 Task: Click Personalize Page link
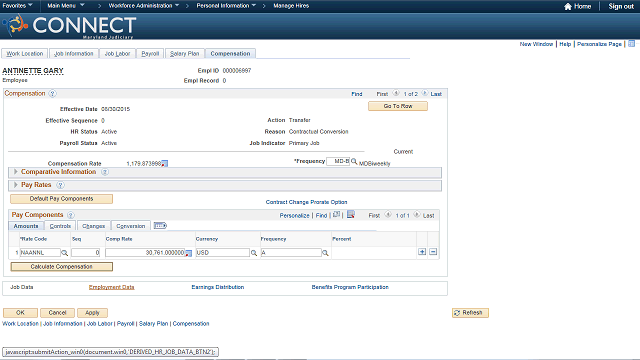(x=599, y=44)
